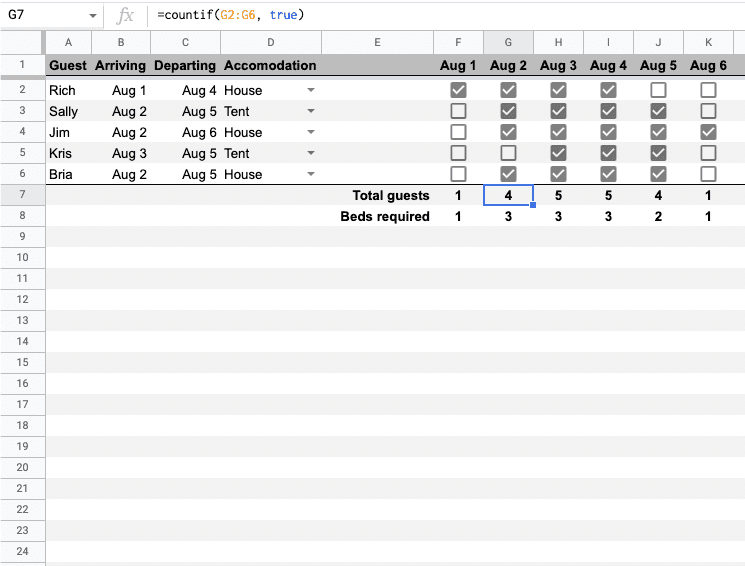Expand Sally's Tent accommodation dropdown
Screen dimensions: 745x566
pyautogui.click(x=310, y=111)
